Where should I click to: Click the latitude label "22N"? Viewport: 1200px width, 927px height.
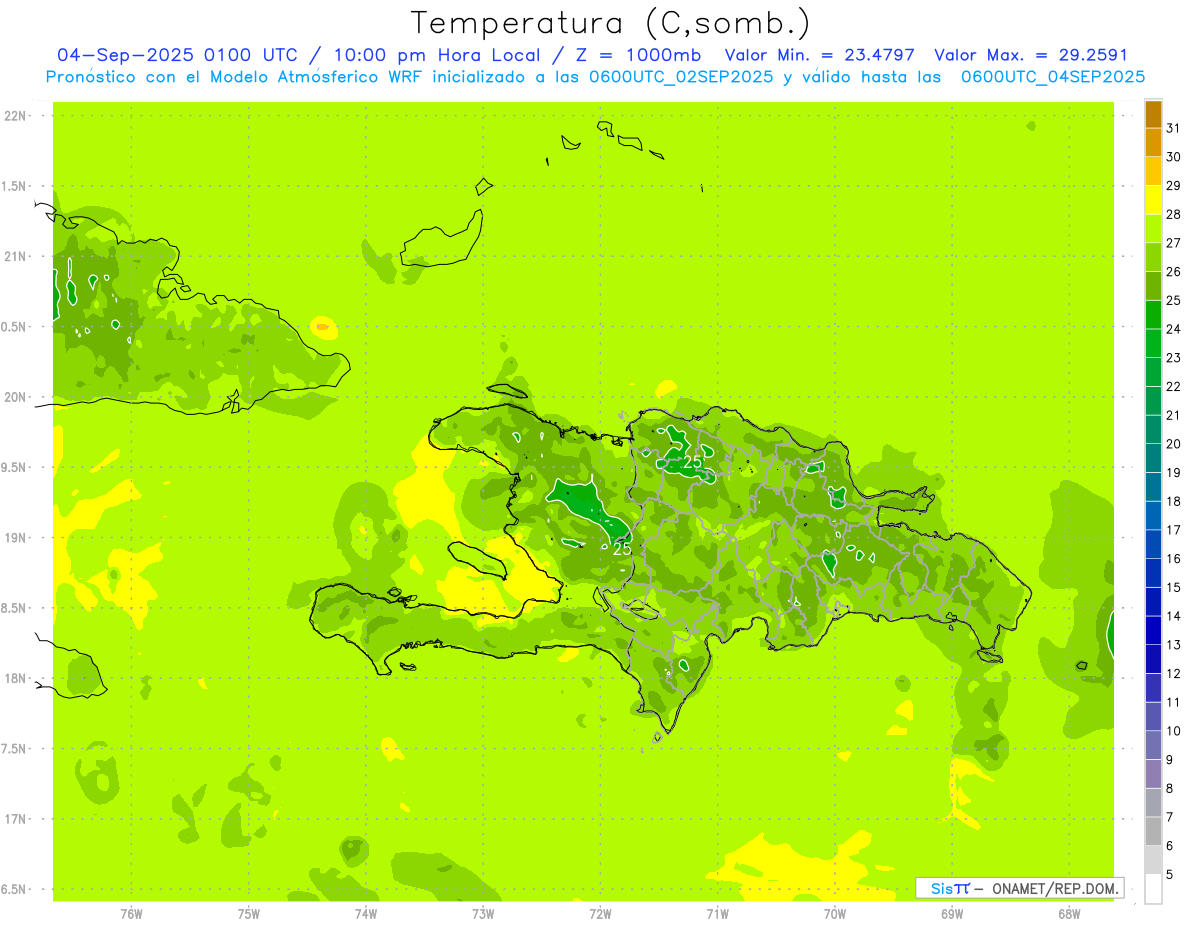(x=15, y=116)
